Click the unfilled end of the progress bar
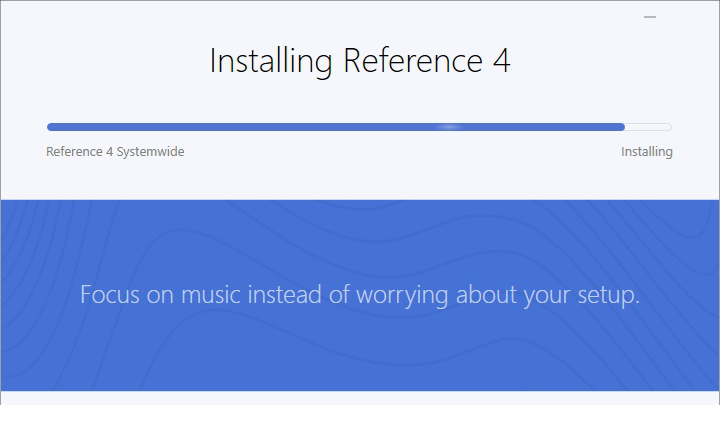The width and height of the screenshot is (720, 421). tap(648, 127)
